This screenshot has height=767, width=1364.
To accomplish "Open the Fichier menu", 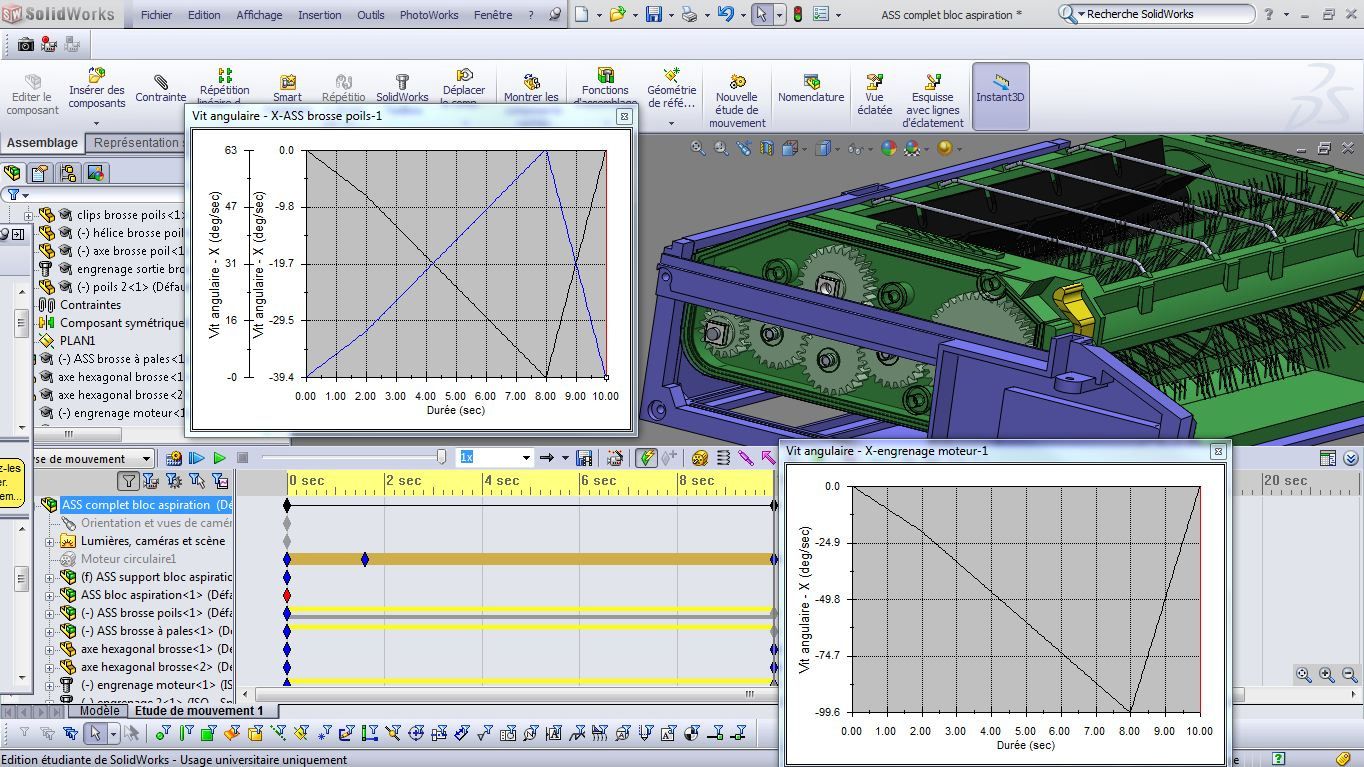I will 156,15.
